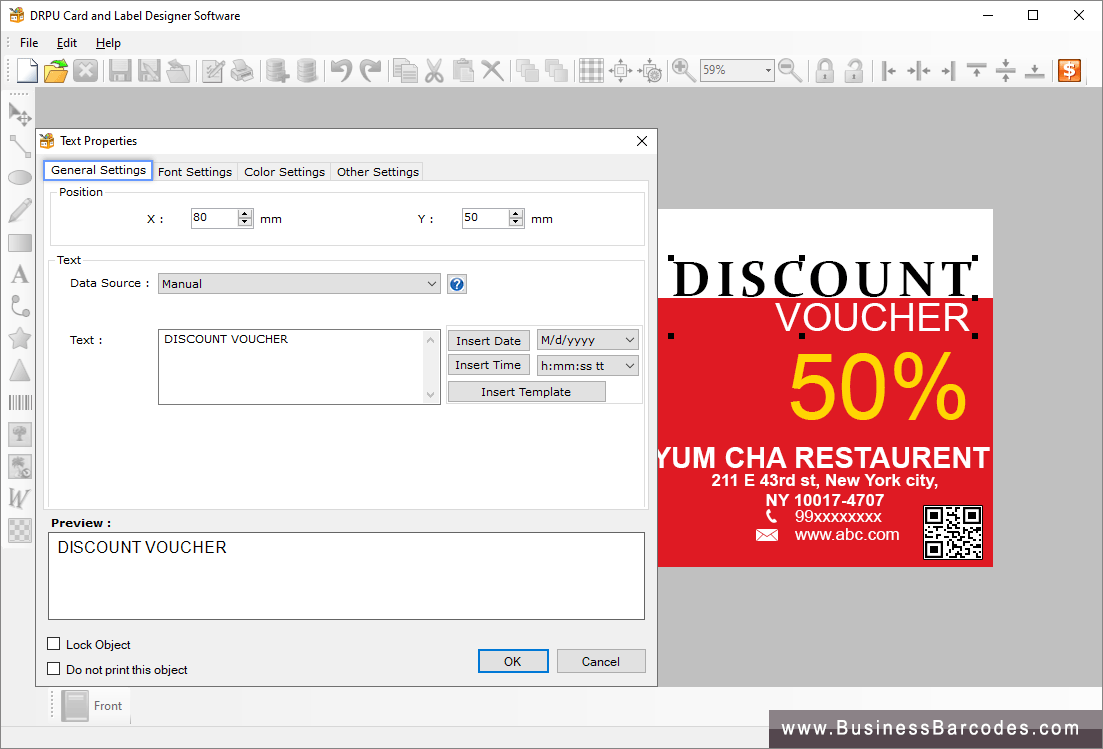This screenshot has width=1103, height=749.
Task: Open an existing file from toolbar
Action: pos(56,70)
